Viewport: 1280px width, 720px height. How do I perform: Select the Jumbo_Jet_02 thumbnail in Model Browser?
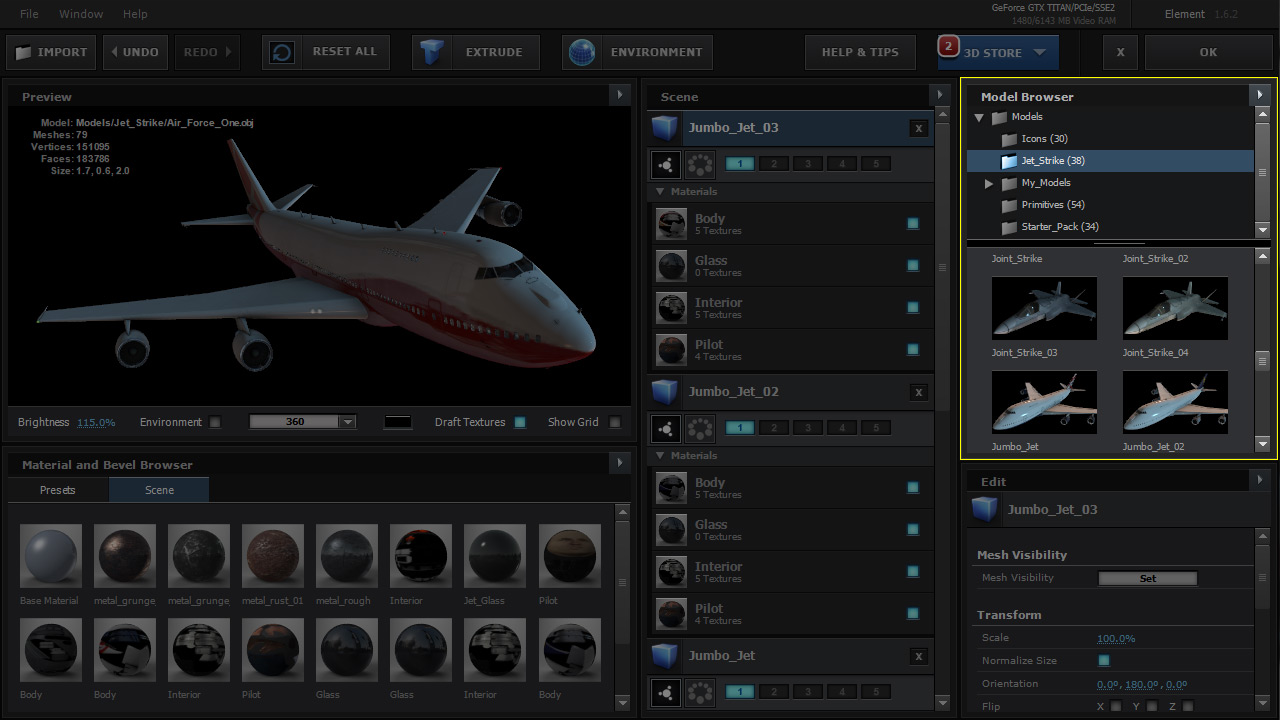point(1175,402)
